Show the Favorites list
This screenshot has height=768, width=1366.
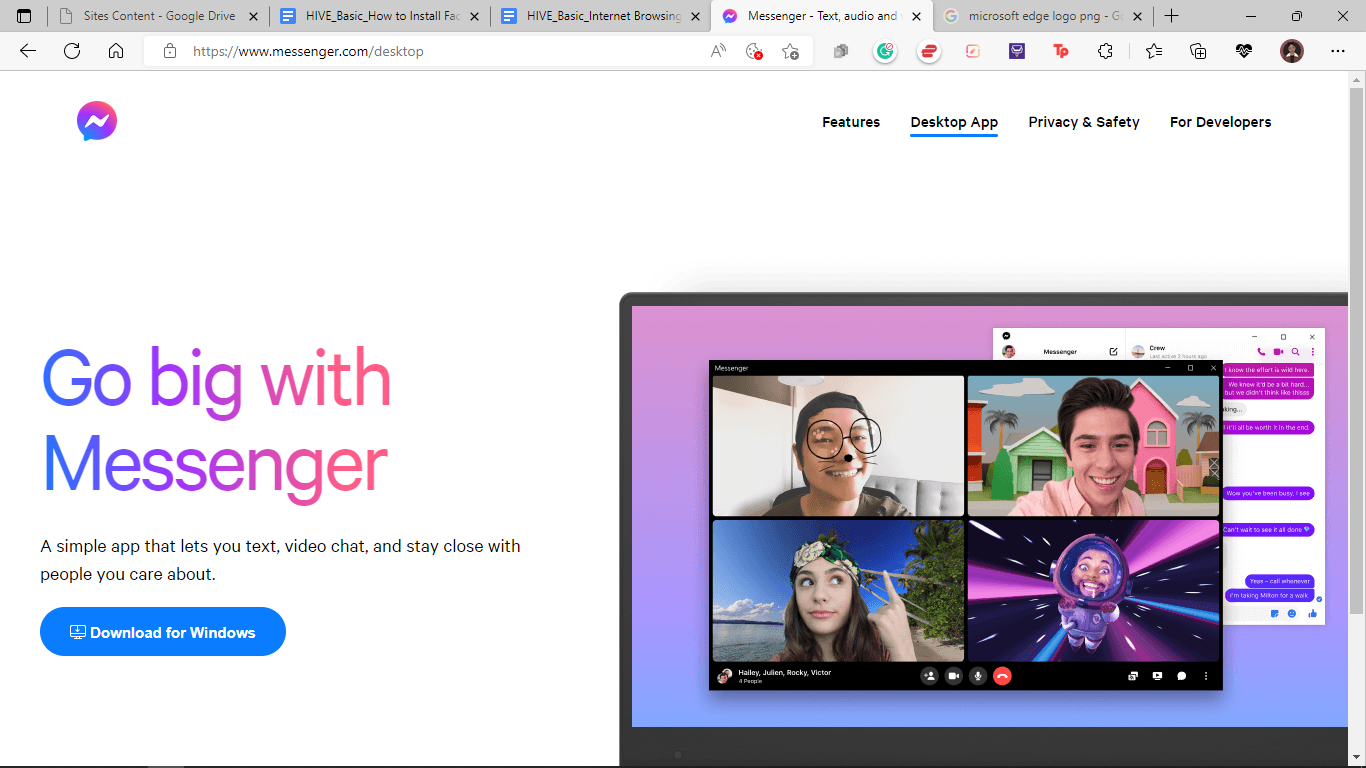pos(1154,51)
